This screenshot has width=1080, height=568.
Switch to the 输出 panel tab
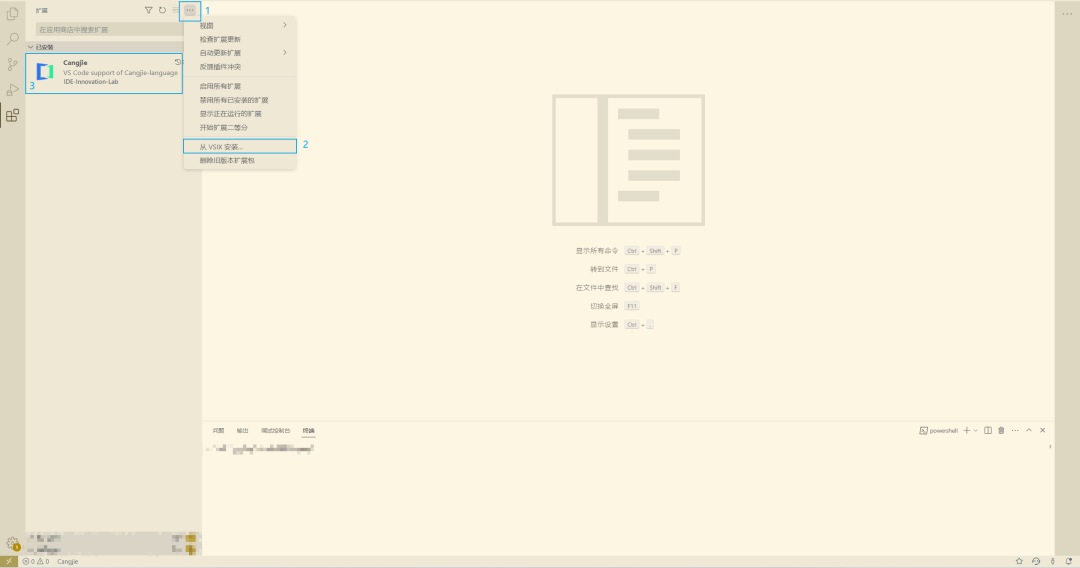pyautogui.click(x=242, y=430)
